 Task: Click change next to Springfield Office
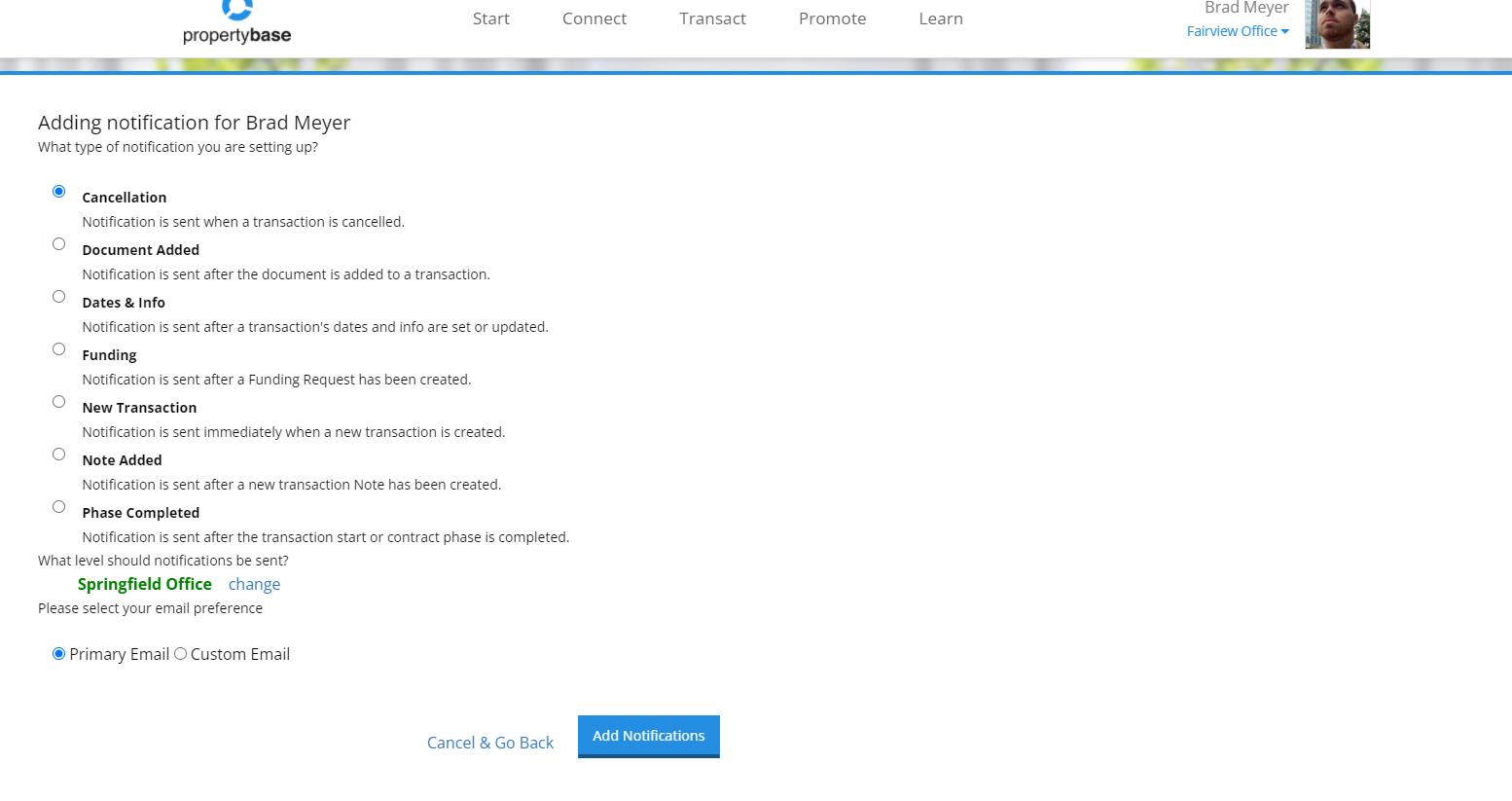(254, 583)
